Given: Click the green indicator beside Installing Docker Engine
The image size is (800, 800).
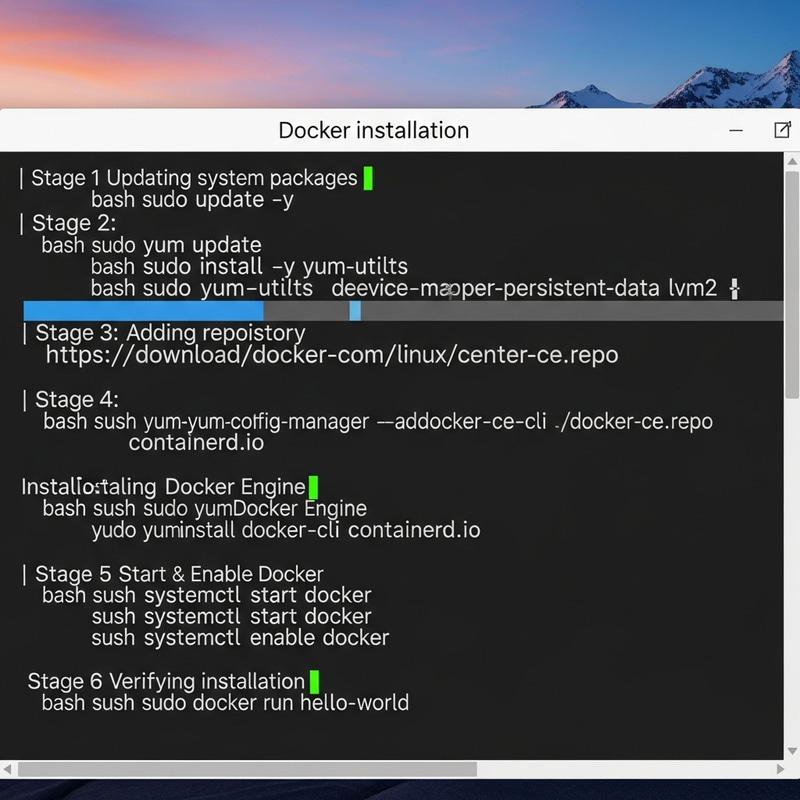Looking at the screenshot, I should (311, 486).
